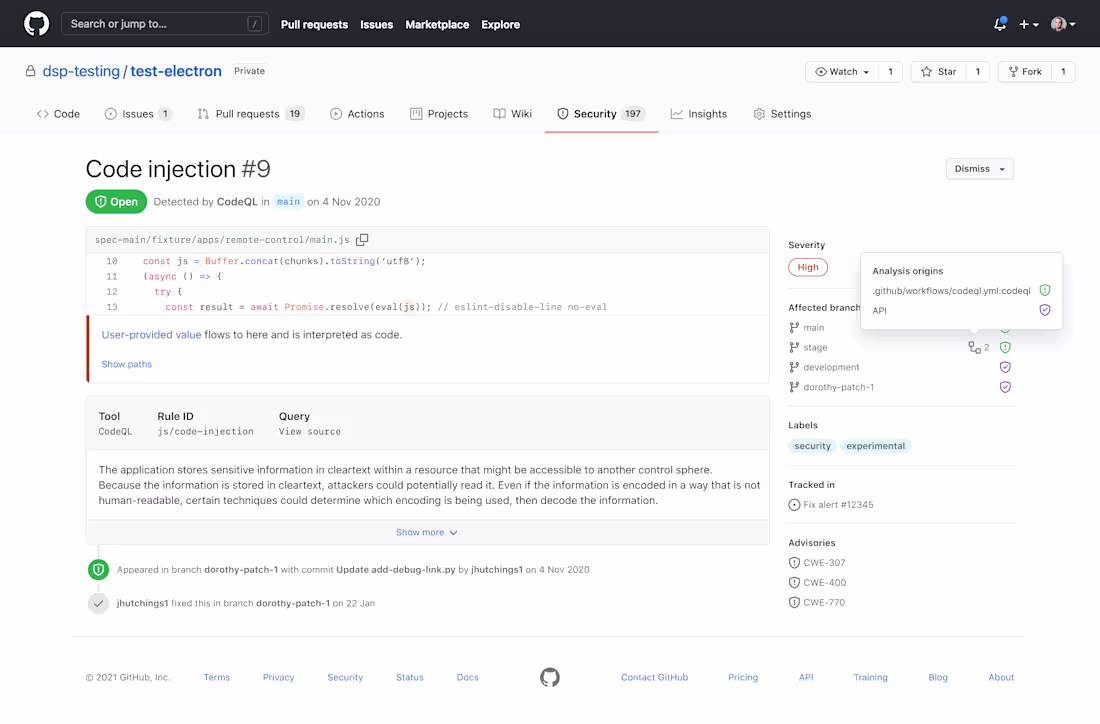Click the footer GitHub logo
The image size is (1100, 724).
point(550,678)
